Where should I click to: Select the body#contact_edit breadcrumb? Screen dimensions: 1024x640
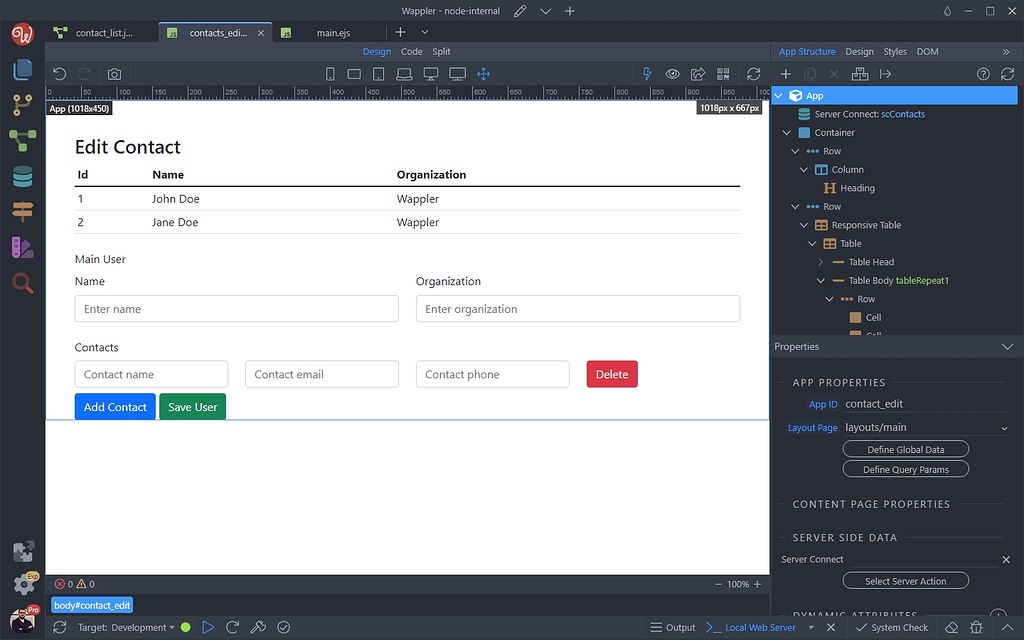(x=92, y=605)
